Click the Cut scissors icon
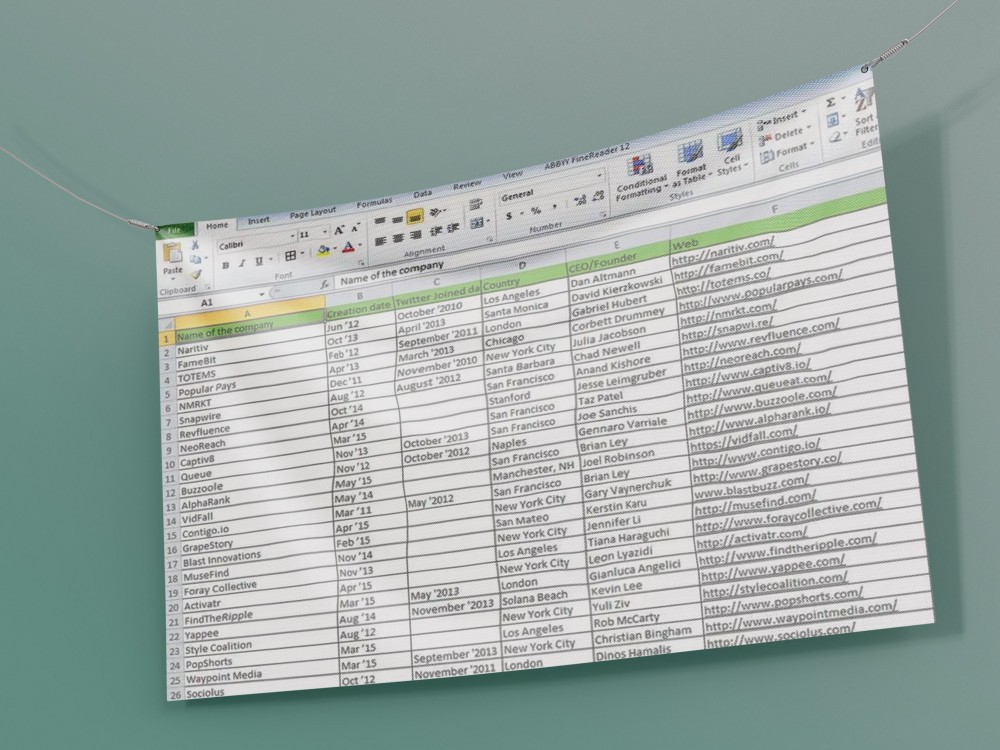1000x750 pixels. 195,244
